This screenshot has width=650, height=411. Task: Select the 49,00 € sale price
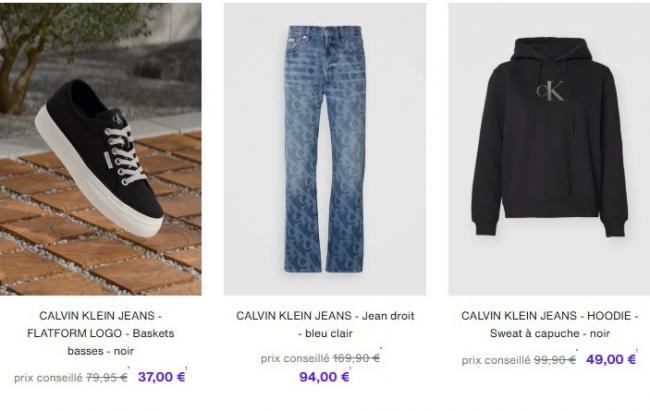611,359
